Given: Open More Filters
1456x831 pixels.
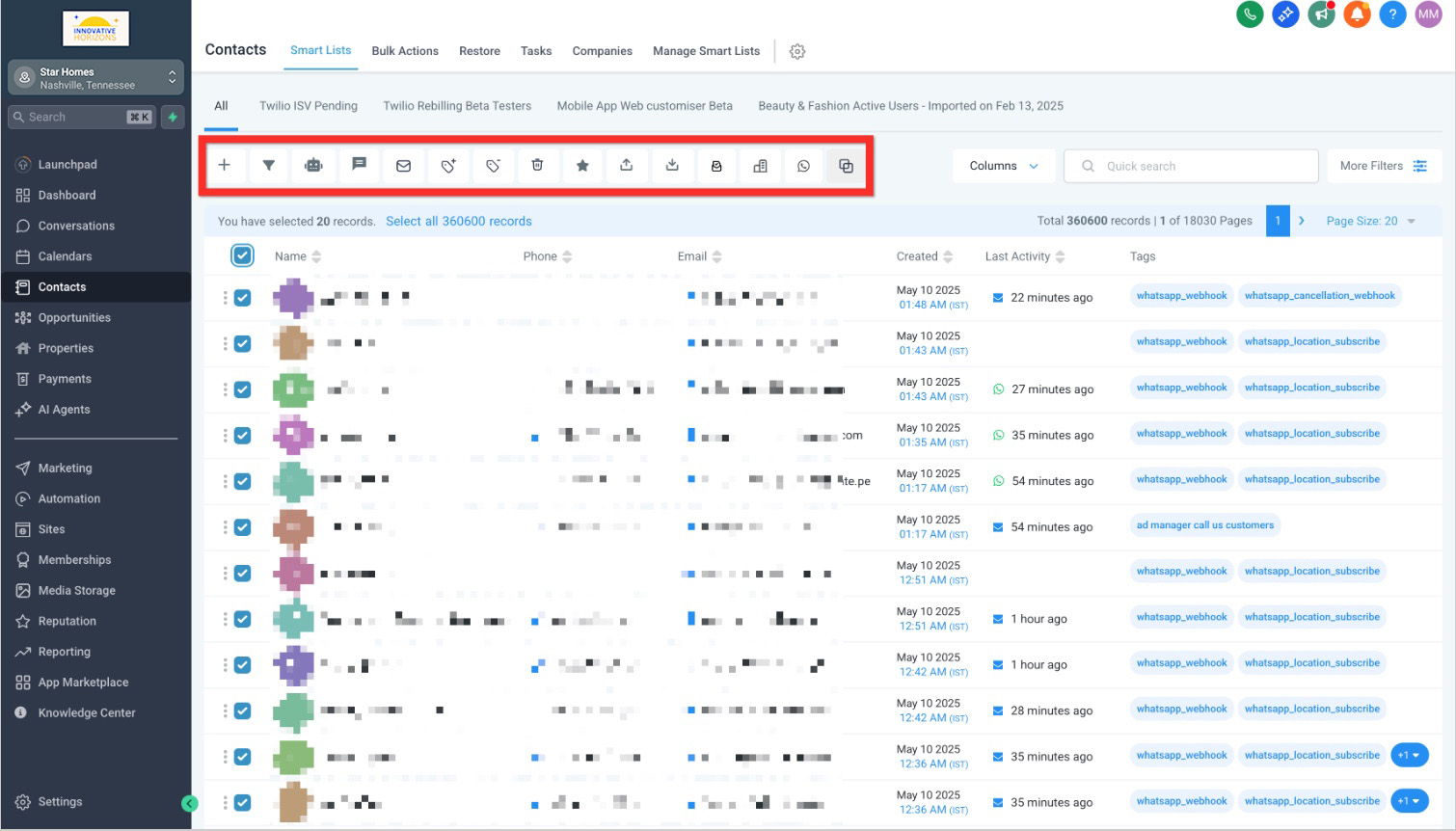Looking at the screenshot, I should 1384,166.
